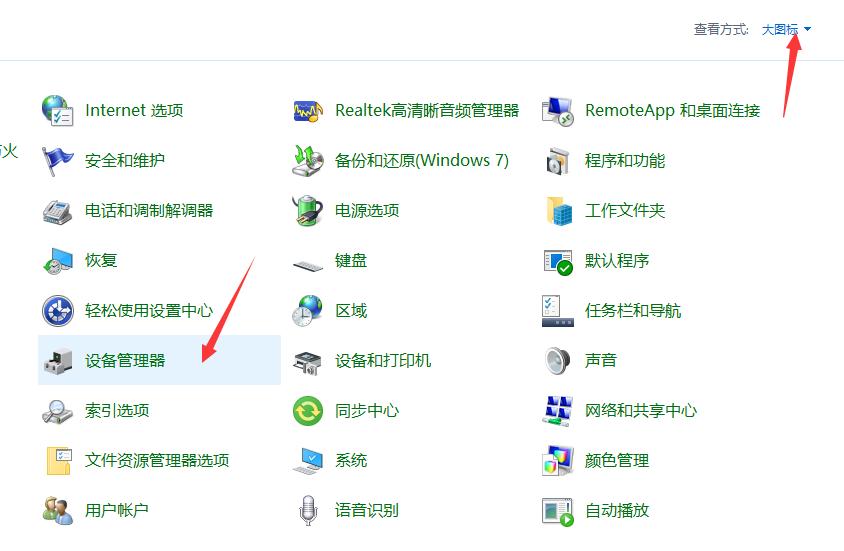The height and width of the screenshot is (551, 844).
Task: Click the 程序和功能 icon
Action: [558, 160]
